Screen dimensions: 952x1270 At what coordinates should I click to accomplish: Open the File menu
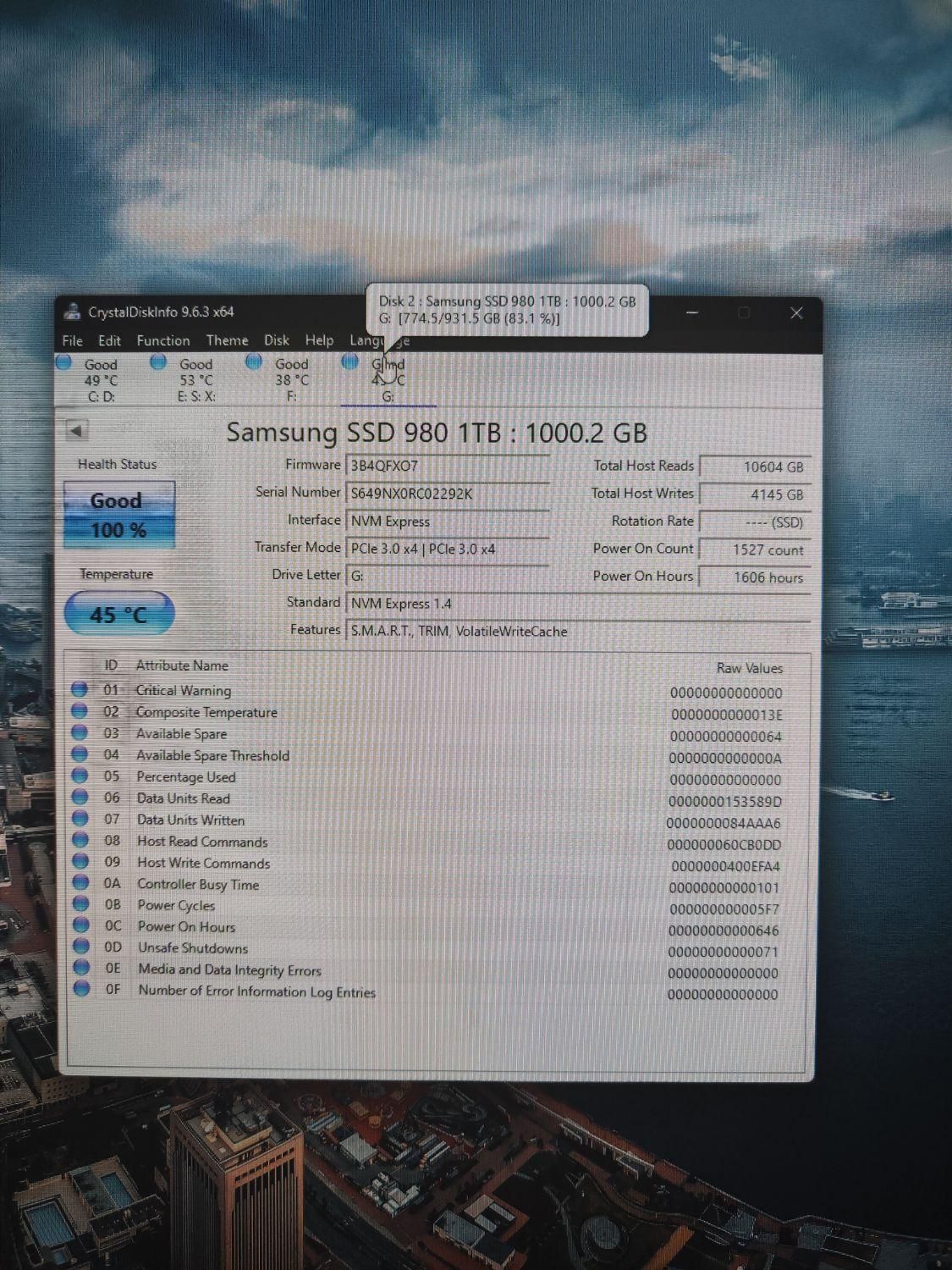click(x=73, y=340)
